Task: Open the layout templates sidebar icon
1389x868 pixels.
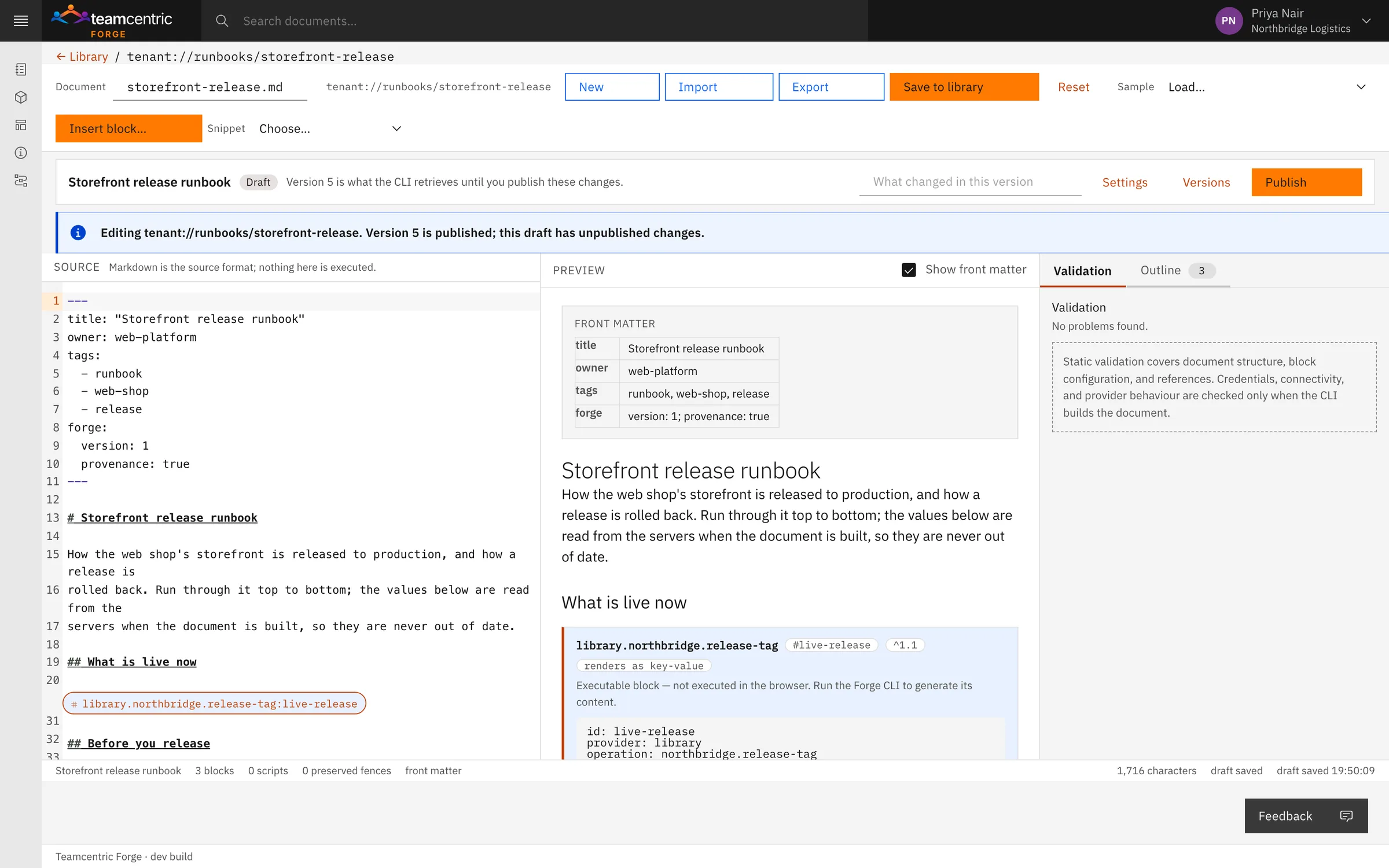Action: (x=21, y=125)
